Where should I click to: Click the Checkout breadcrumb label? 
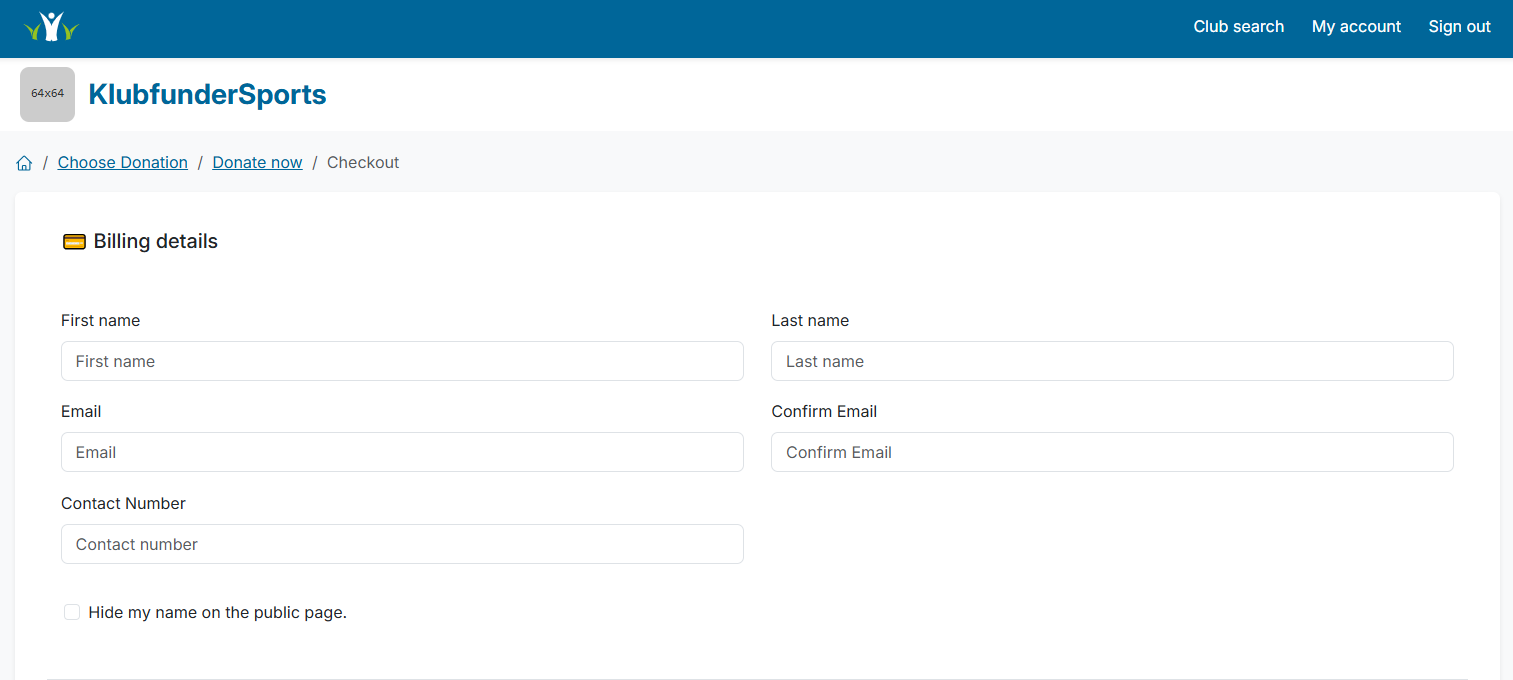click(x=363, y=162)
